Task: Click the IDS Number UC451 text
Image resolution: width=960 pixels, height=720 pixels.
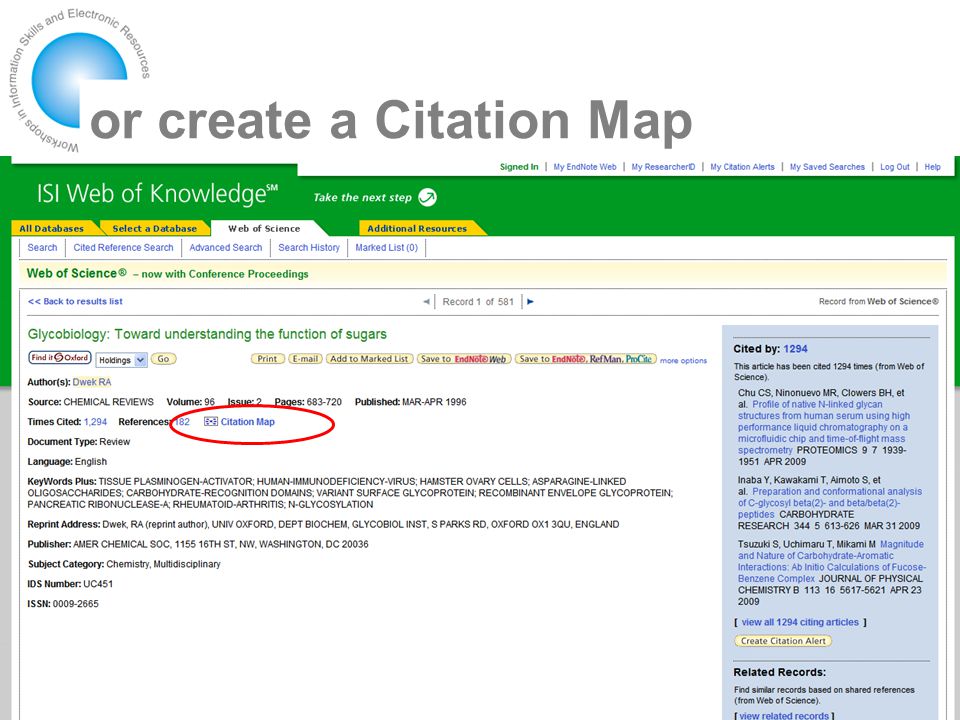Action: [x=70, y=584]
